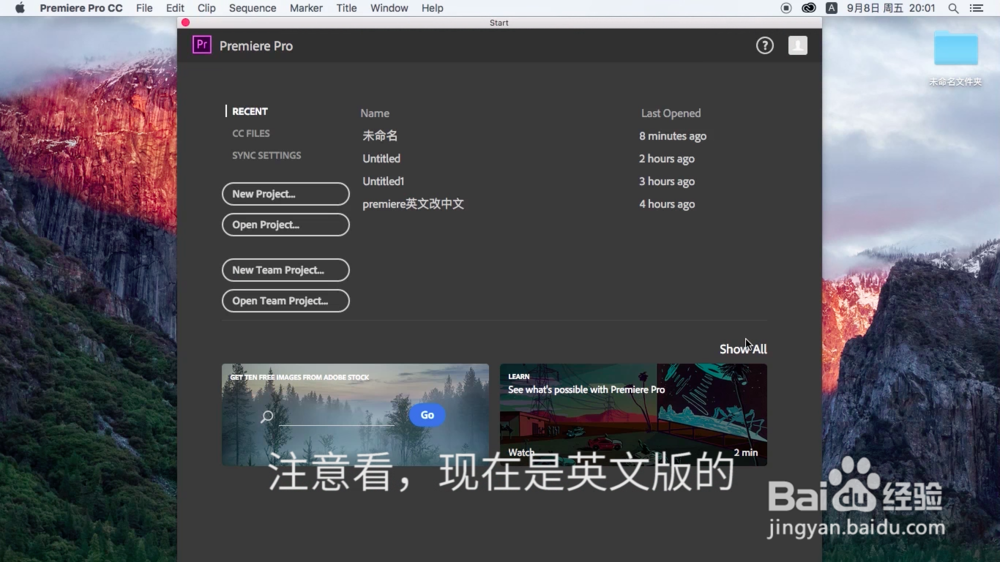Open the Apple menu
Viewport: 1000px width, 562px height.
click(x=20, y=8)
